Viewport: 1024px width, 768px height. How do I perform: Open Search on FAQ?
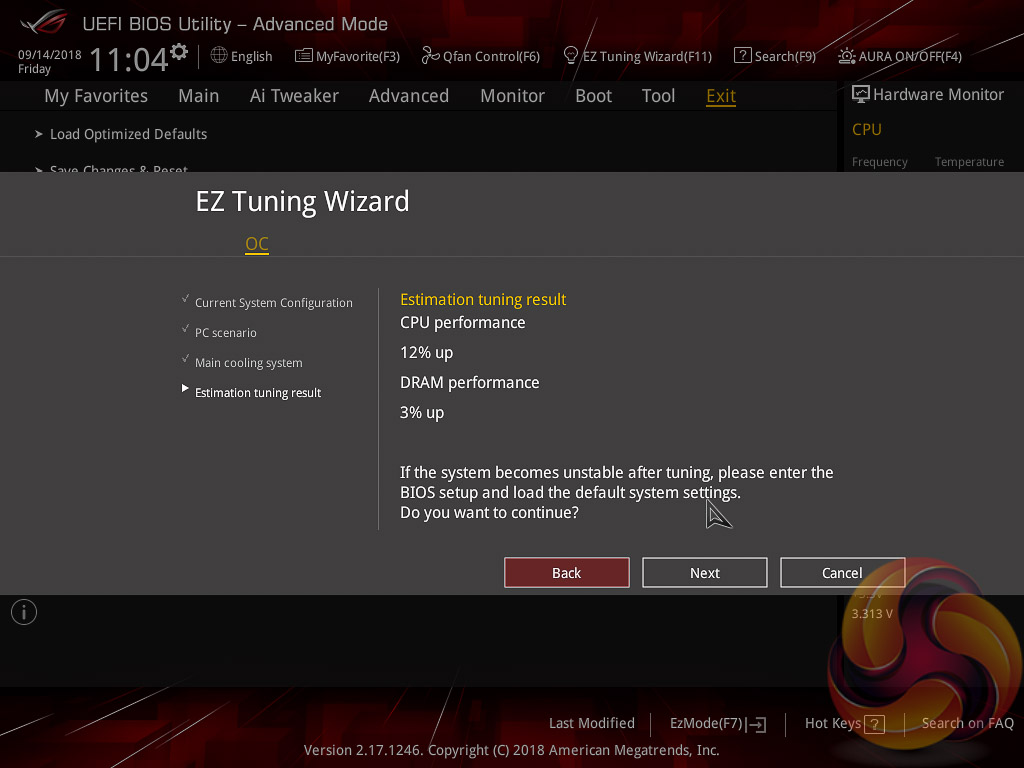(968, 723)
